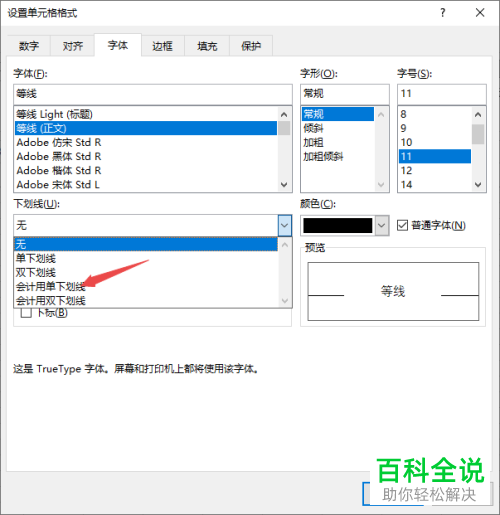Select font 等线 (正文)
The image size is (500, 515).
click(x=146, y=128)
